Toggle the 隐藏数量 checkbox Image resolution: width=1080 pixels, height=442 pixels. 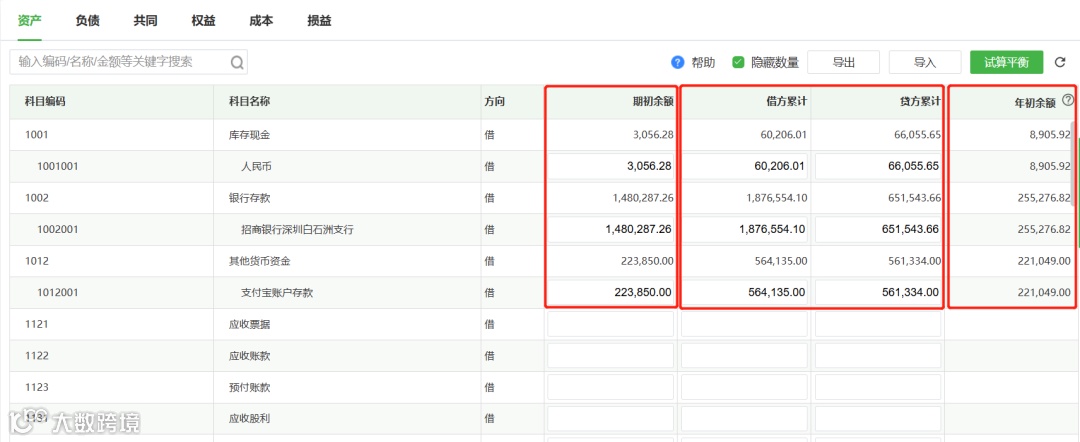[x=738, y=62]
